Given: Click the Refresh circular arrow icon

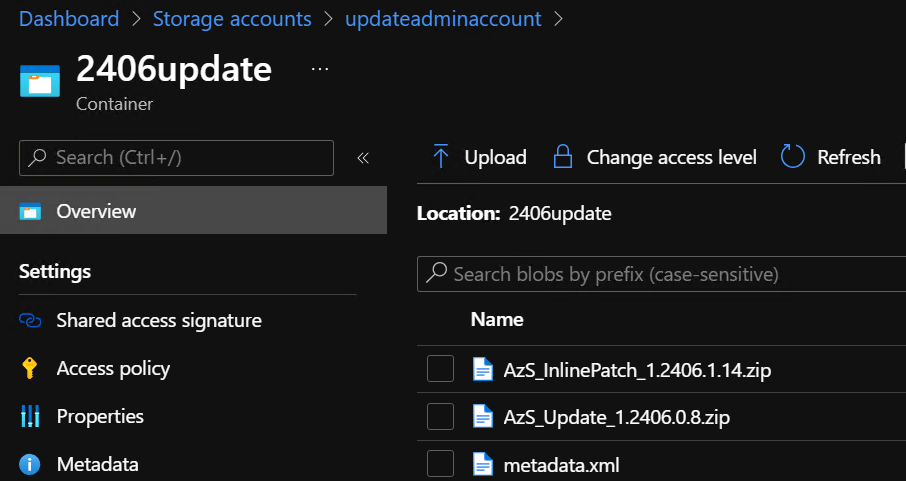Looking at the screenshot, I should 793,157.
